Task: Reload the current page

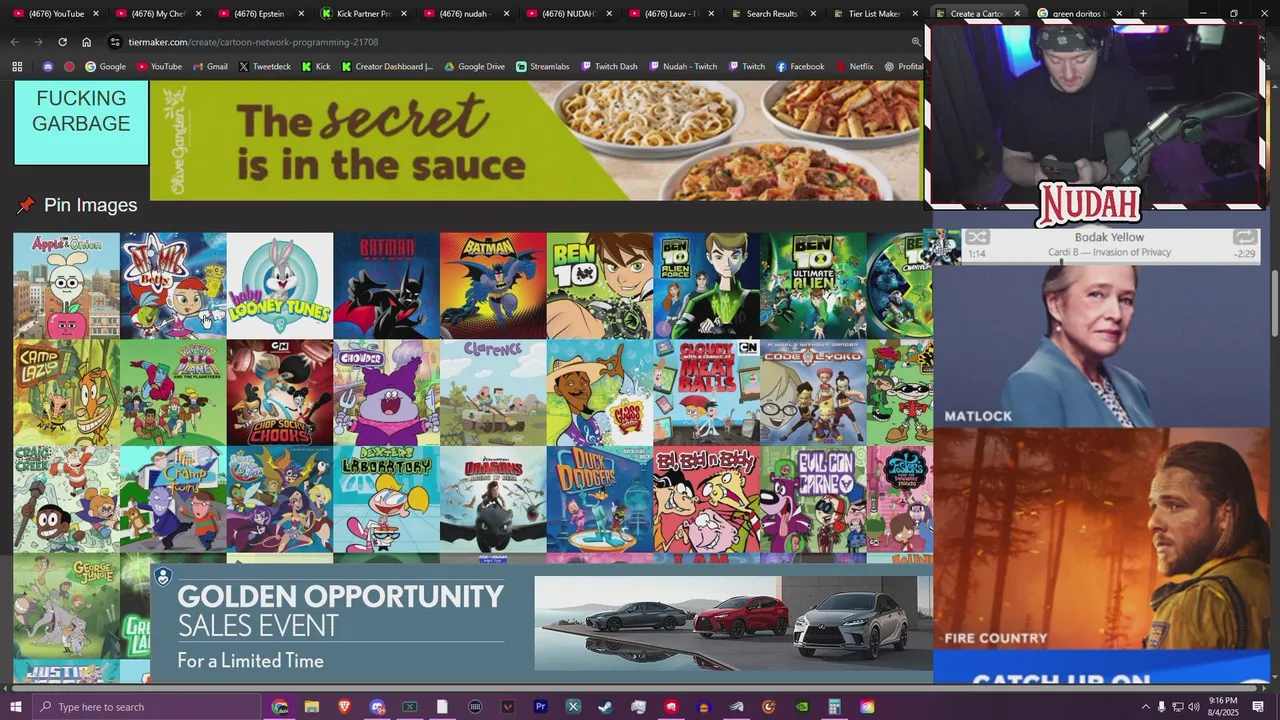Action: (62, 42)
